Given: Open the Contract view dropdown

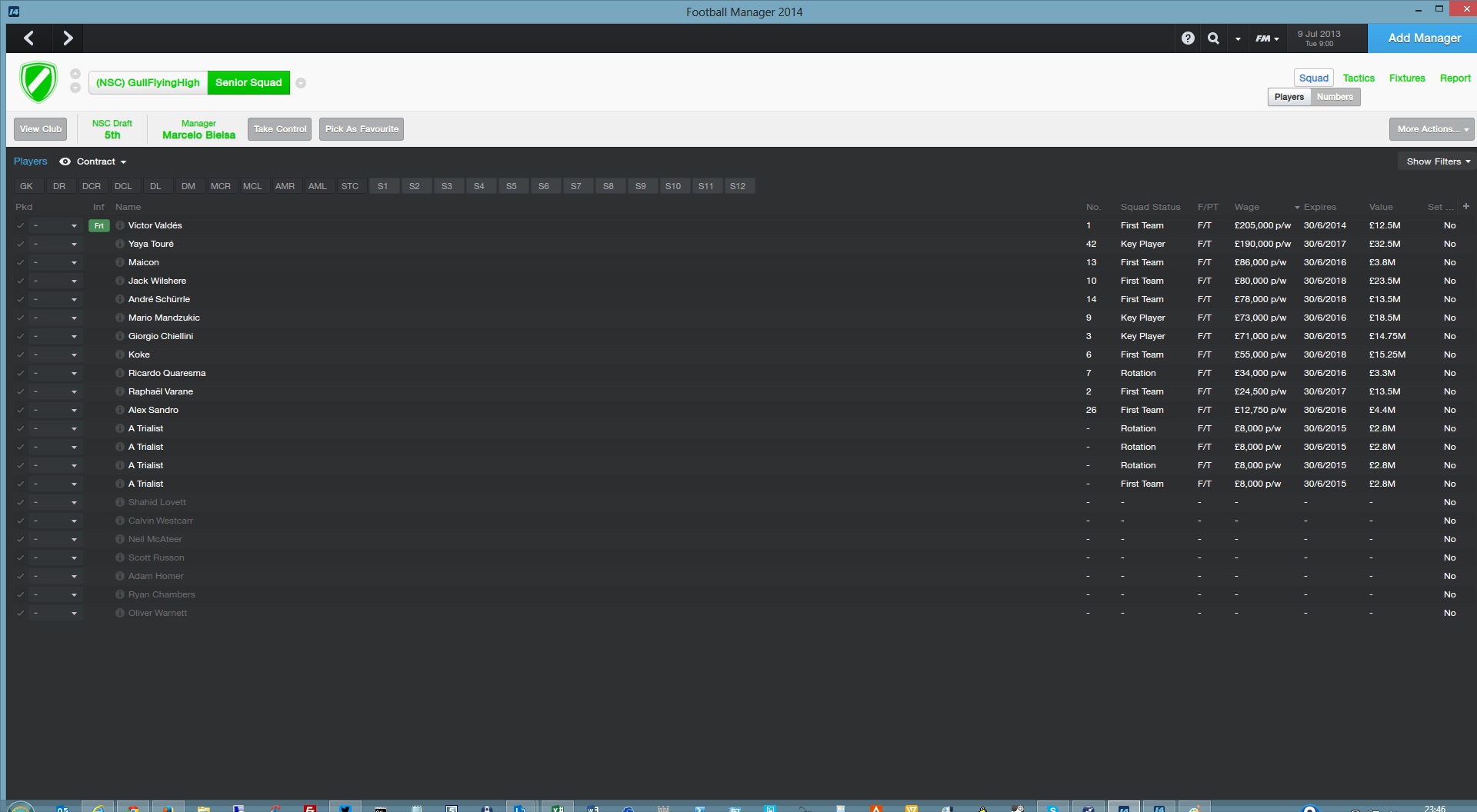Looking at the screenshot, I should (x=102, y=161).
